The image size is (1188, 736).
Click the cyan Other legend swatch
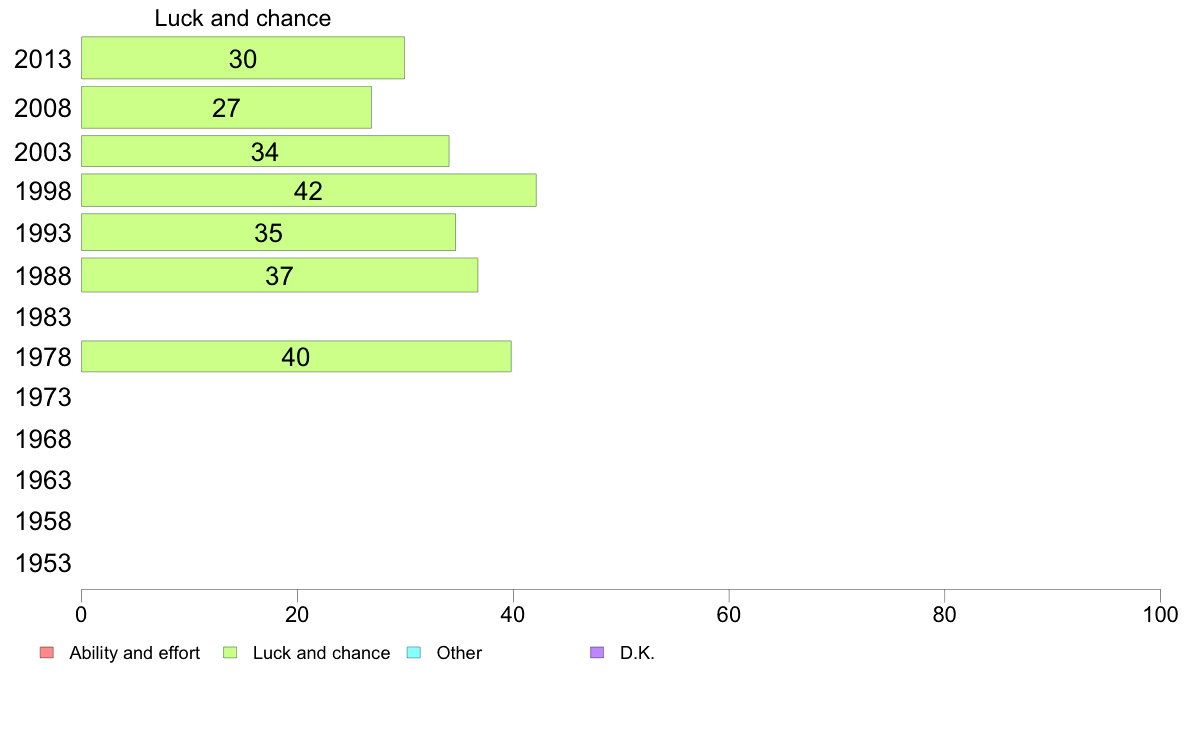(x=414, y=653)
